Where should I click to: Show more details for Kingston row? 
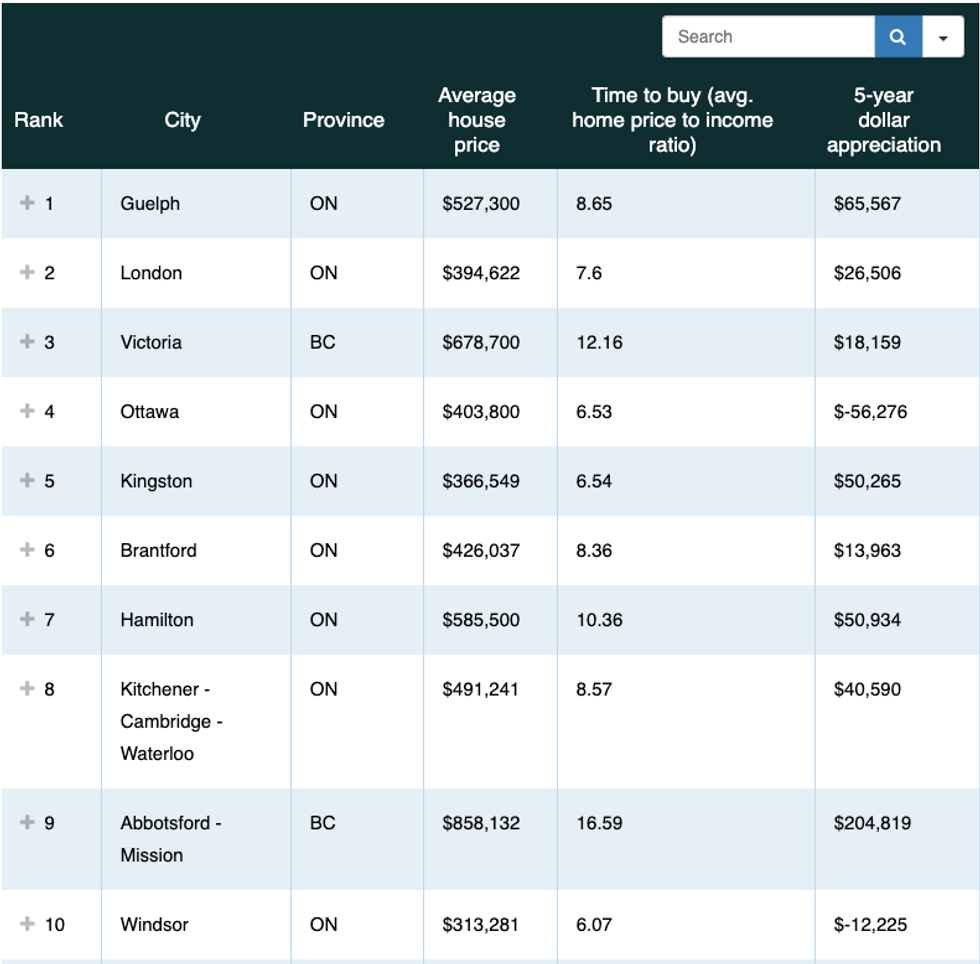(27, 480)
